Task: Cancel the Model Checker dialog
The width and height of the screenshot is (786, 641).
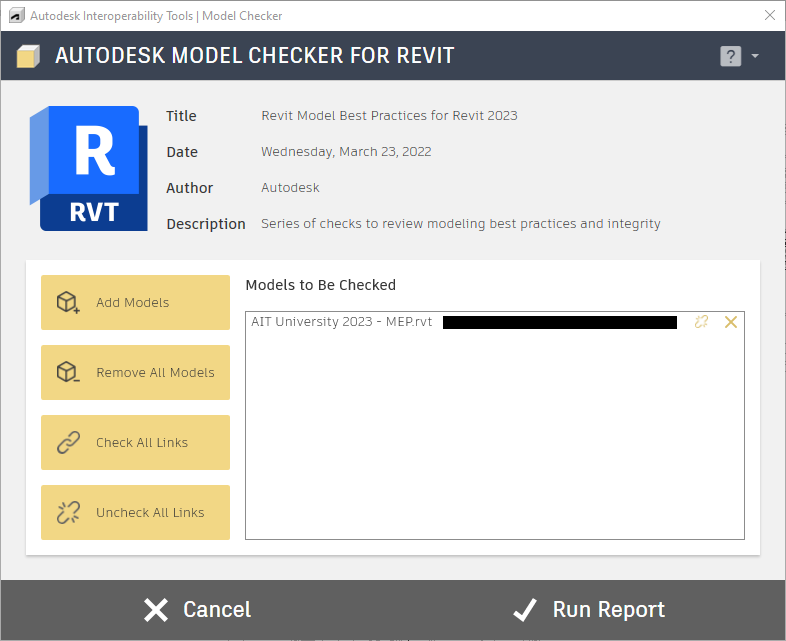Action: (x=197, y=609)
